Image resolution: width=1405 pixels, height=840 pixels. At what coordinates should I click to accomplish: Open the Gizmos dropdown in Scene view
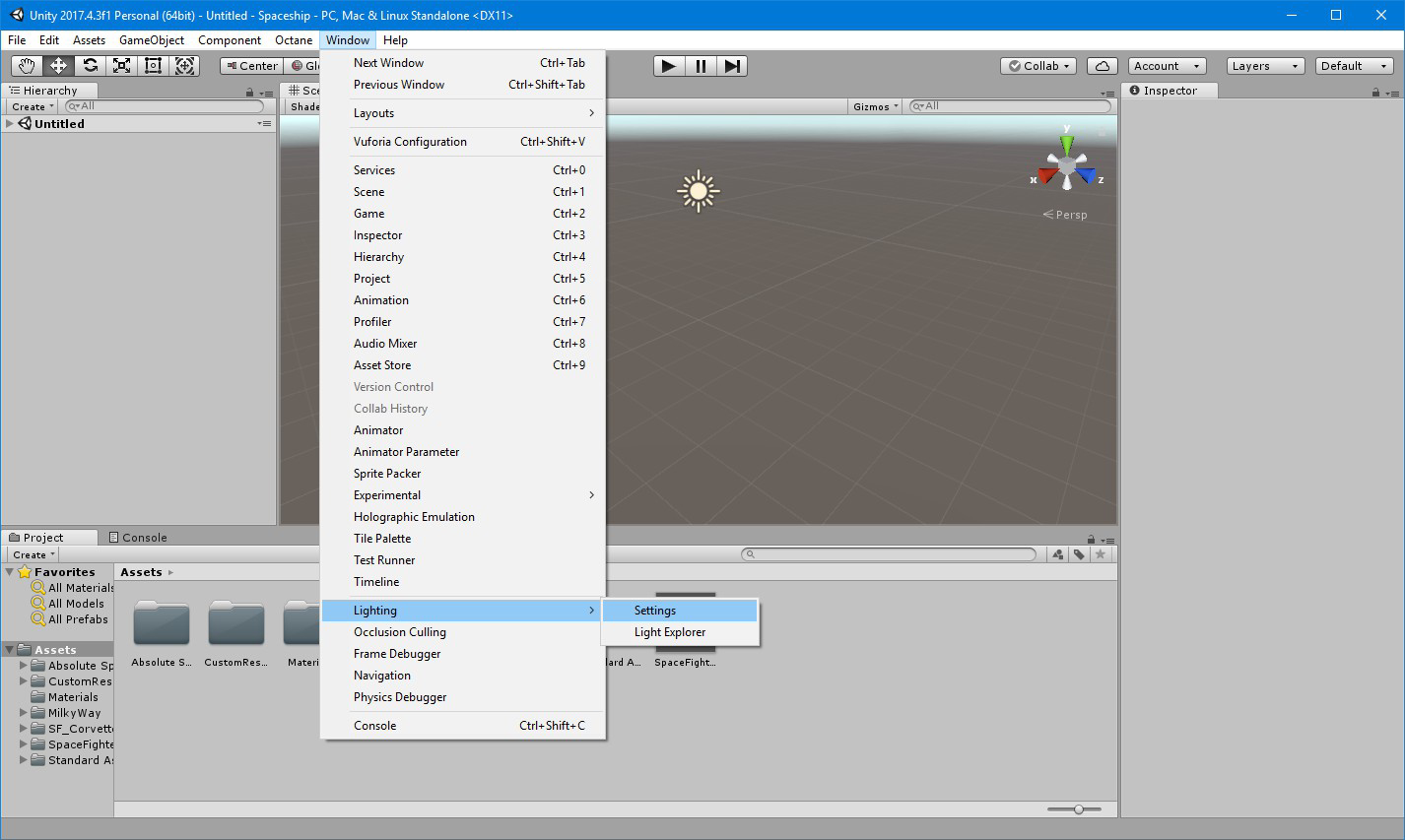coord(875,106)
